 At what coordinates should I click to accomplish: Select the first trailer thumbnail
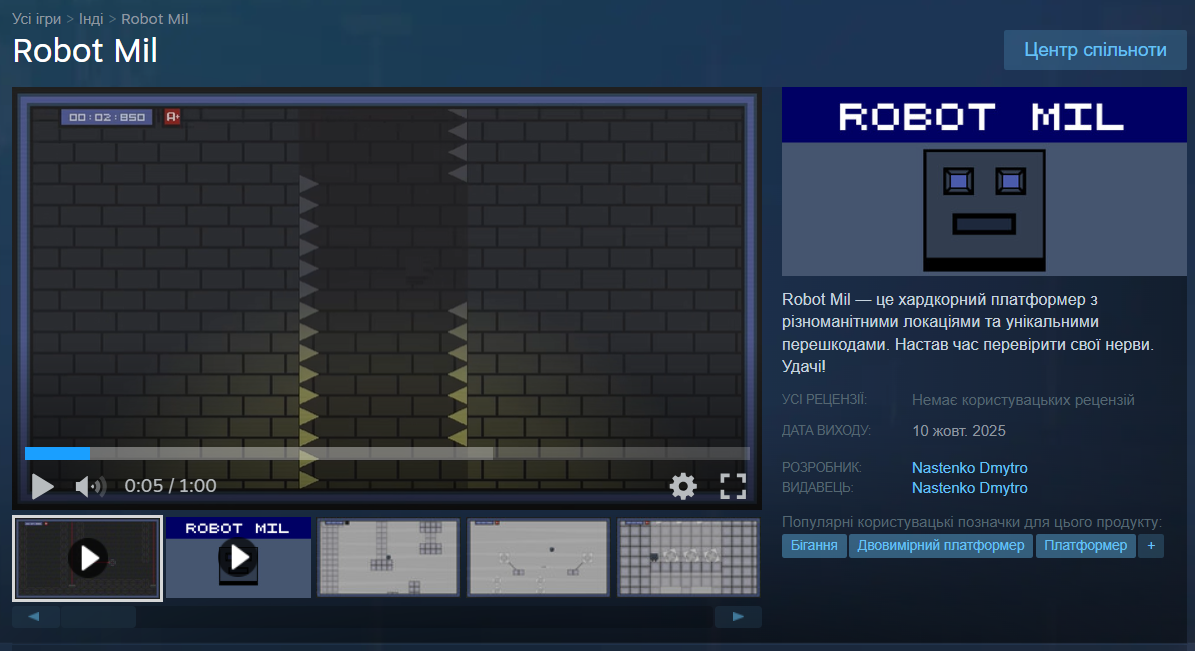88,558
